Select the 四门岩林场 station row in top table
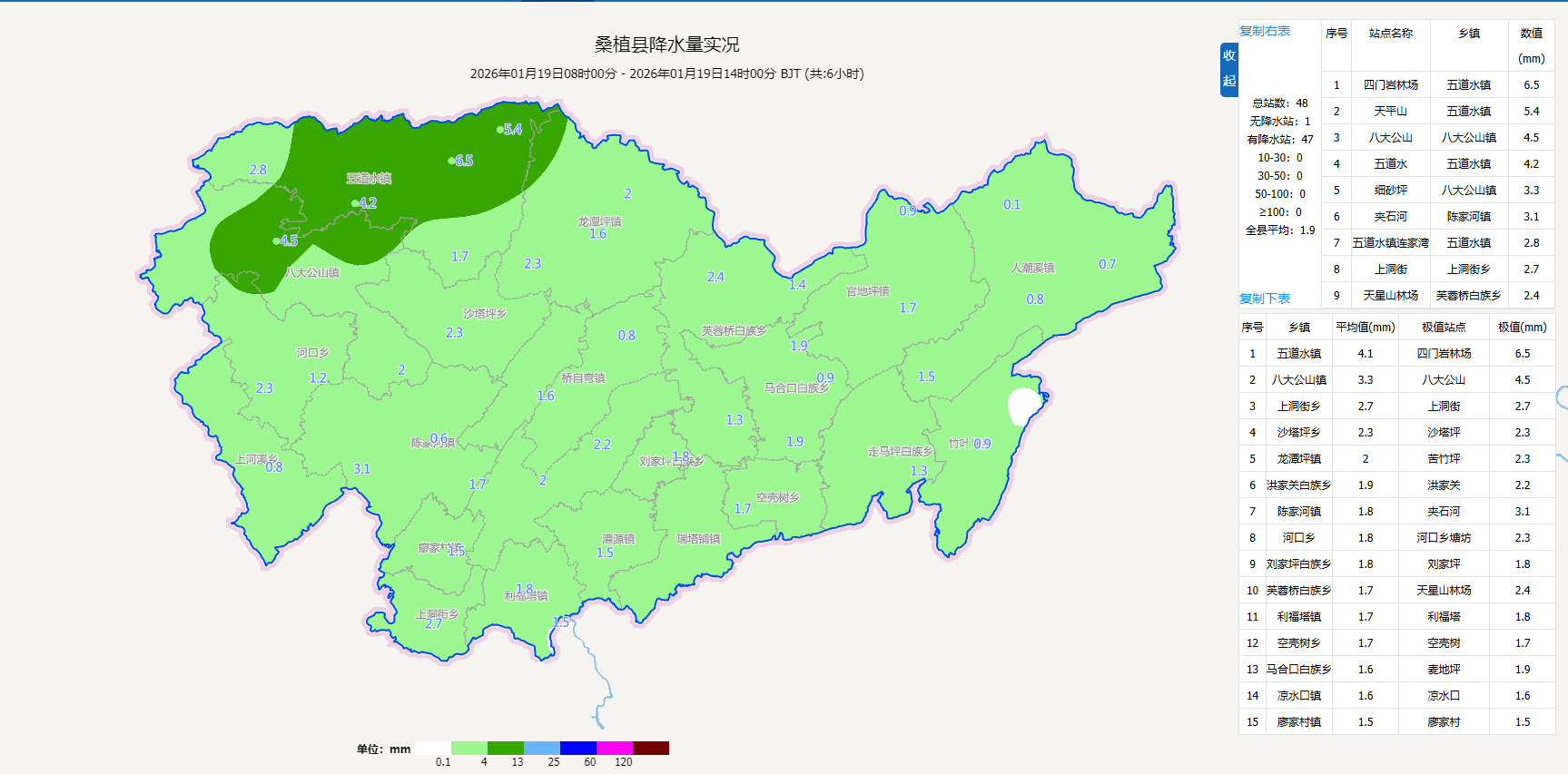Screen dimensions: 1568x774 click(x=1390, y=85)
